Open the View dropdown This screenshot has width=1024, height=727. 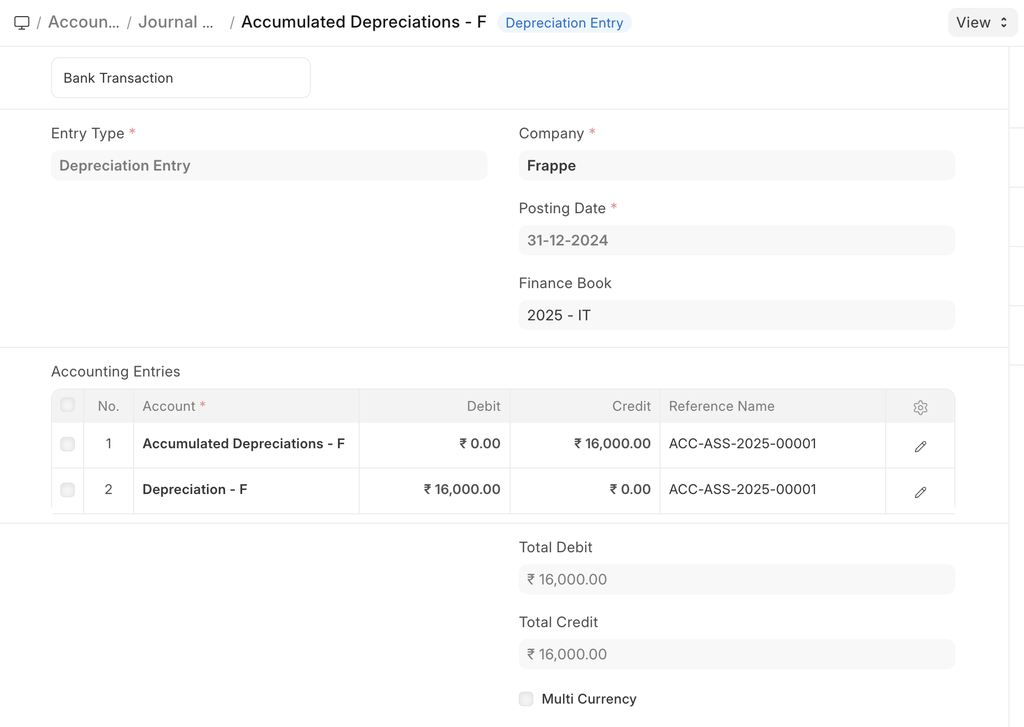coord(981,22)
